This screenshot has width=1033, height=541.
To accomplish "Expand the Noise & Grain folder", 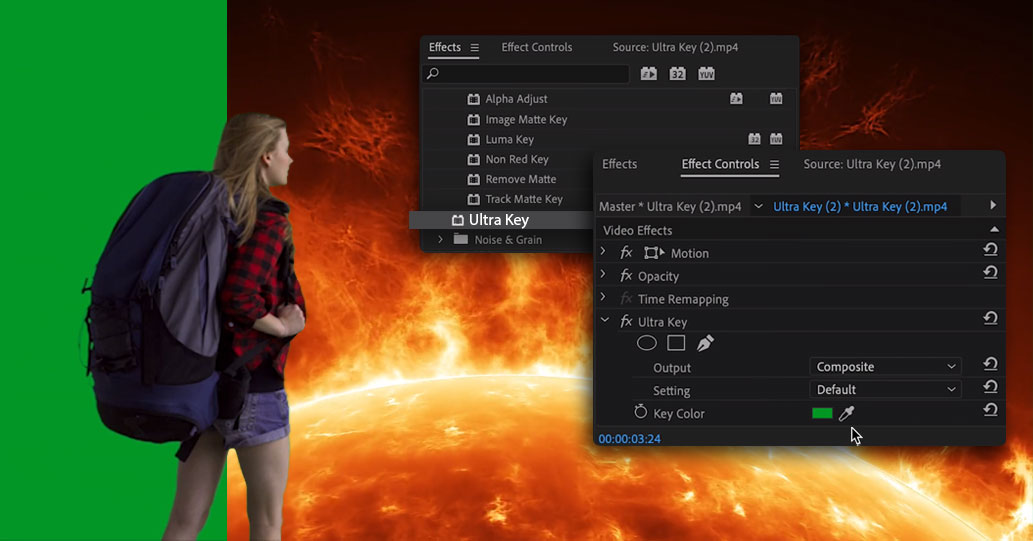I will click(x=440, y=240).
